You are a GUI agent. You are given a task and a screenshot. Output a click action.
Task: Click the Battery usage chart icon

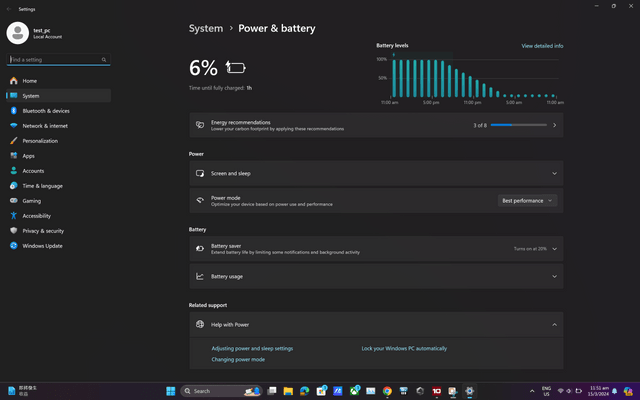[x=200, y=276]
